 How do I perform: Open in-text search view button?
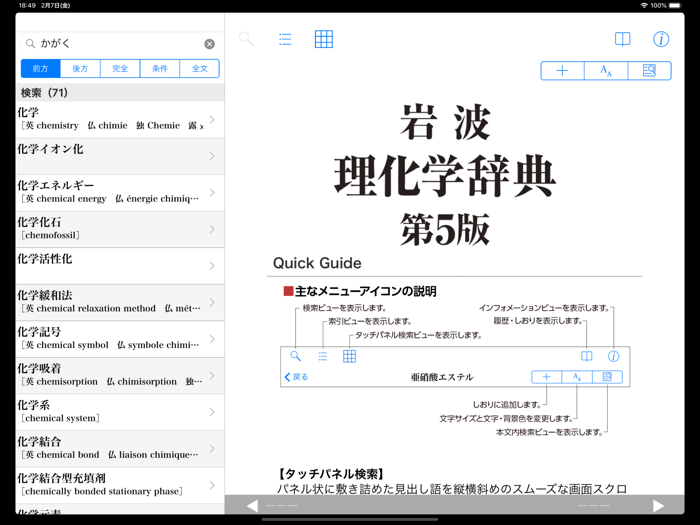coord(649,71)
